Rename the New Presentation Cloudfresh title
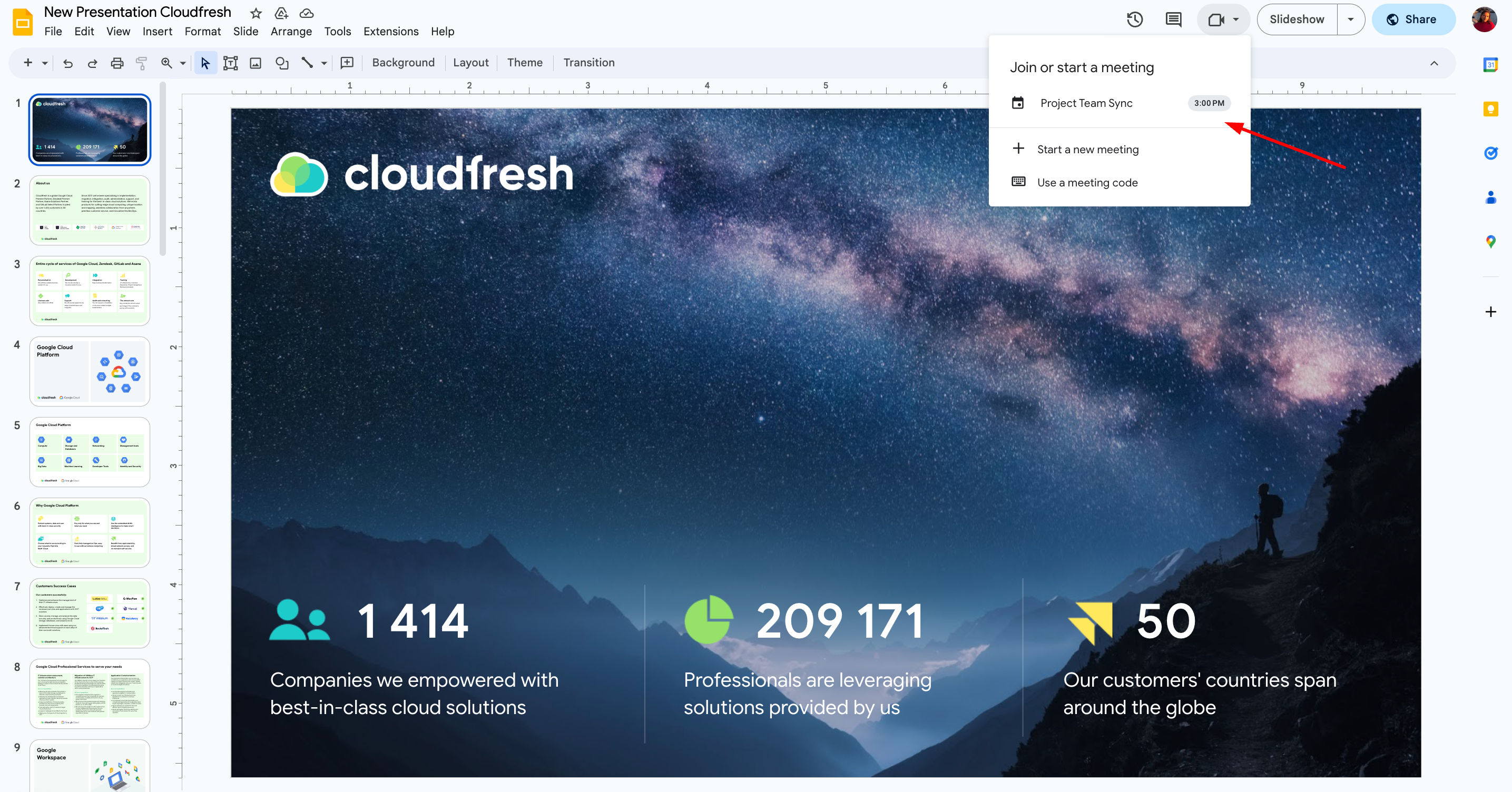This screenshot has width=1512, height=792. (x=138, y=12)
